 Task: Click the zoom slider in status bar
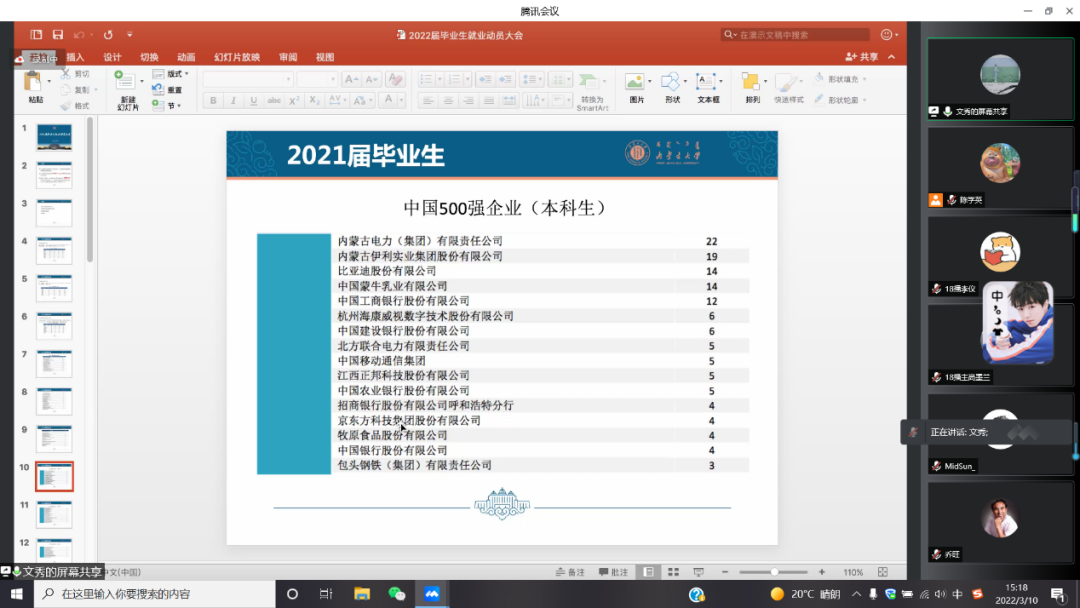[x=775, y=572]
